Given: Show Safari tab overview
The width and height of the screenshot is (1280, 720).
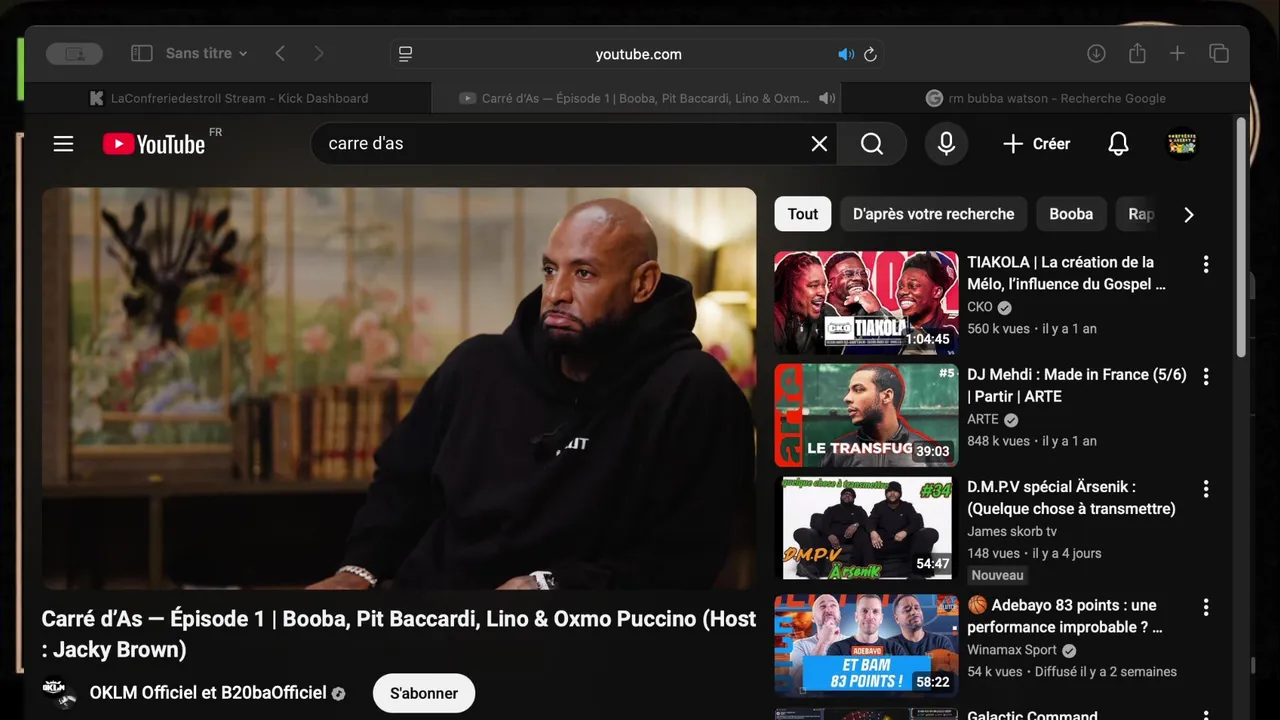Looking at the screenshot, I should point(1219,54).
